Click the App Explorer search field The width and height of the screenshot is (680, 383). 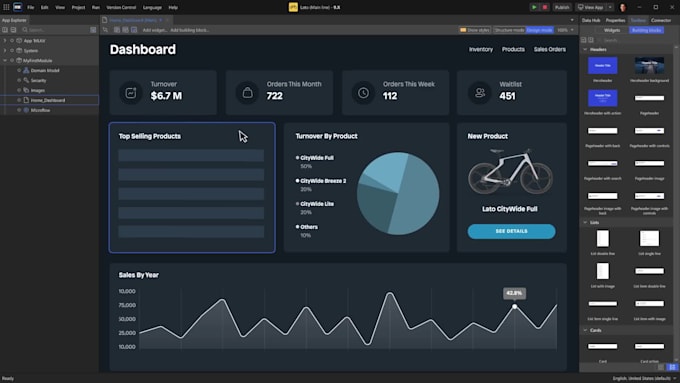click(x=55, y=30)
